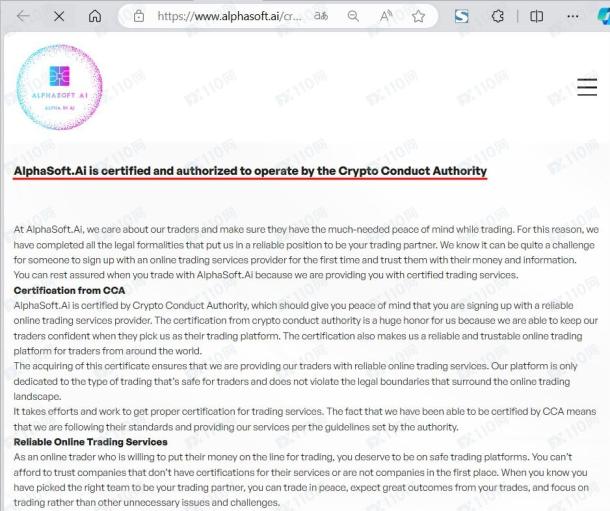
Task: Activate Read Aloud icon
Action: (386, 16)
